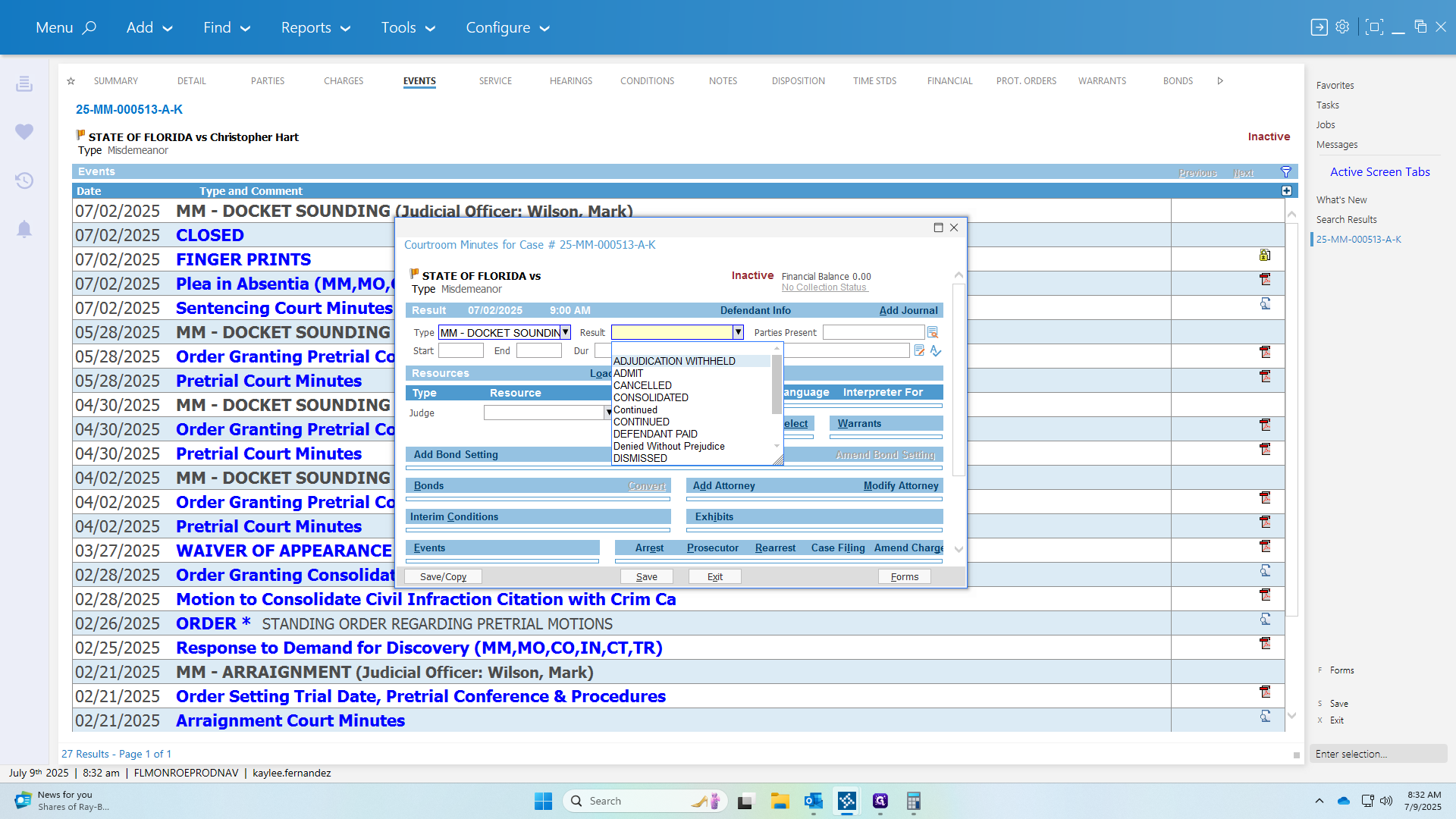Open Pretrial Court Minutes event dated 05/28/2025
Viewport: 1456px width, 819px height.
pos(268,381)
